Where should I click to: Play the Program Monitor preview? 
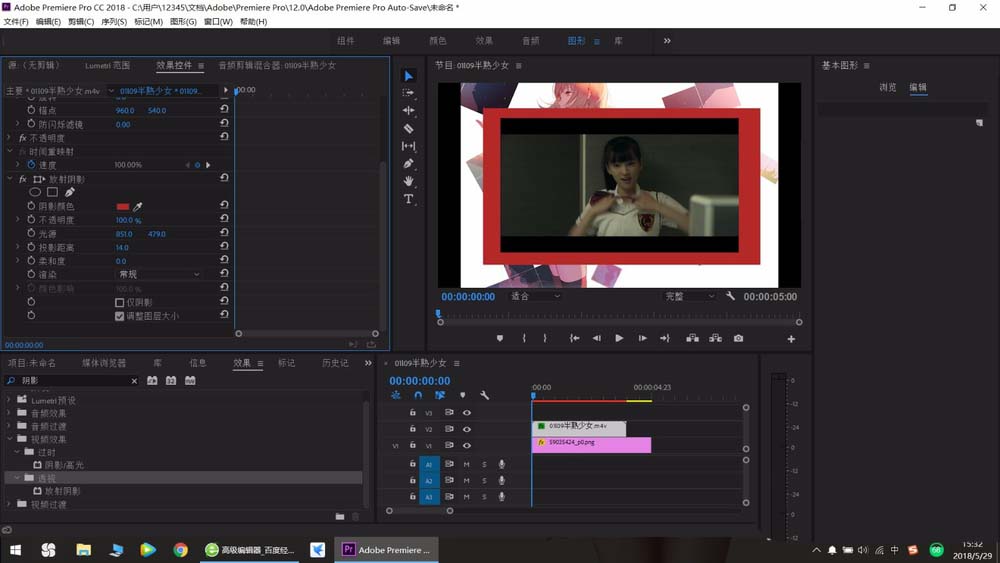pos(619,338)
